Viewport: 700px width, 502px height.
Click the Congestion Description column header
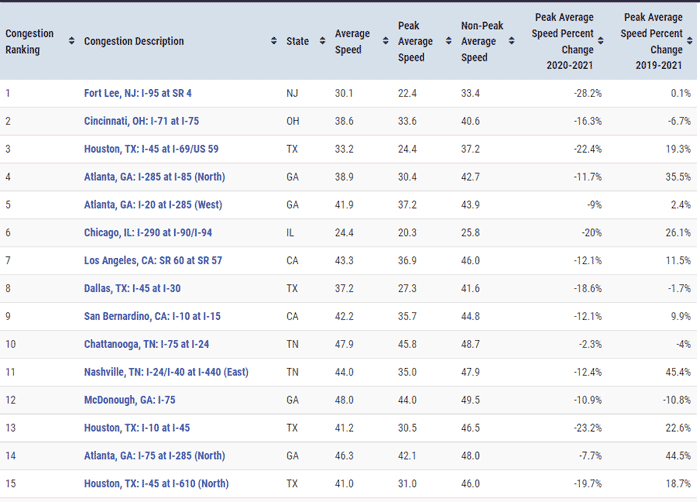pos(134,41)
